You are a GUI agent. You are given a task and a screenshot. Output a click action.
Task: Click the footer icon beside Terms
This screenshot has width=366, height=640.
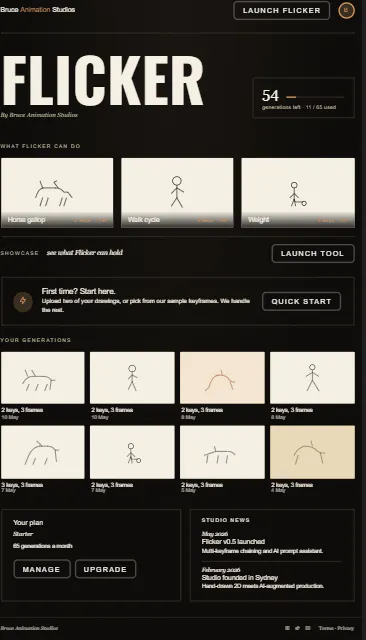point(308,628)
